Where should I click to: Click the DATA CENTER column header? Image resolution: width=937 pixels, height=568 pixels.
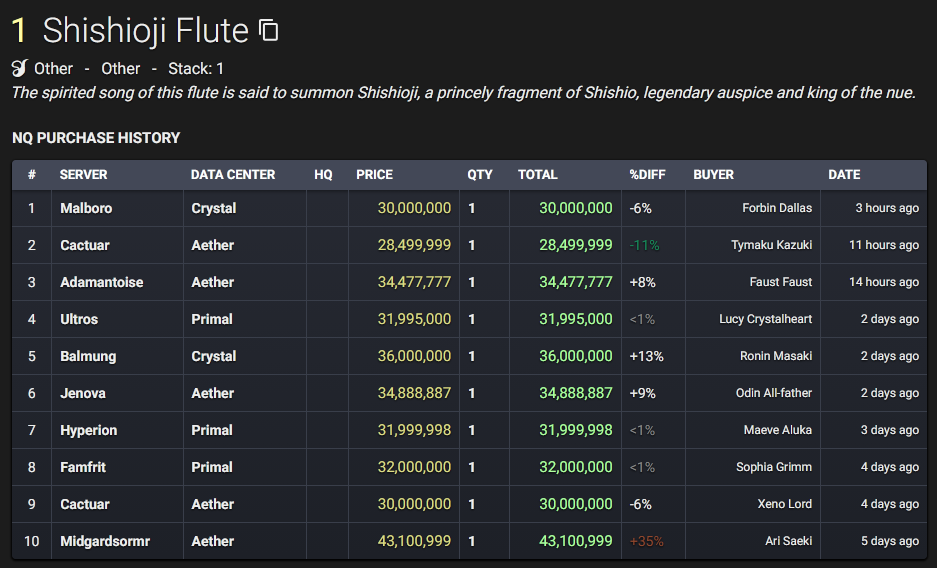pos(232,174)
